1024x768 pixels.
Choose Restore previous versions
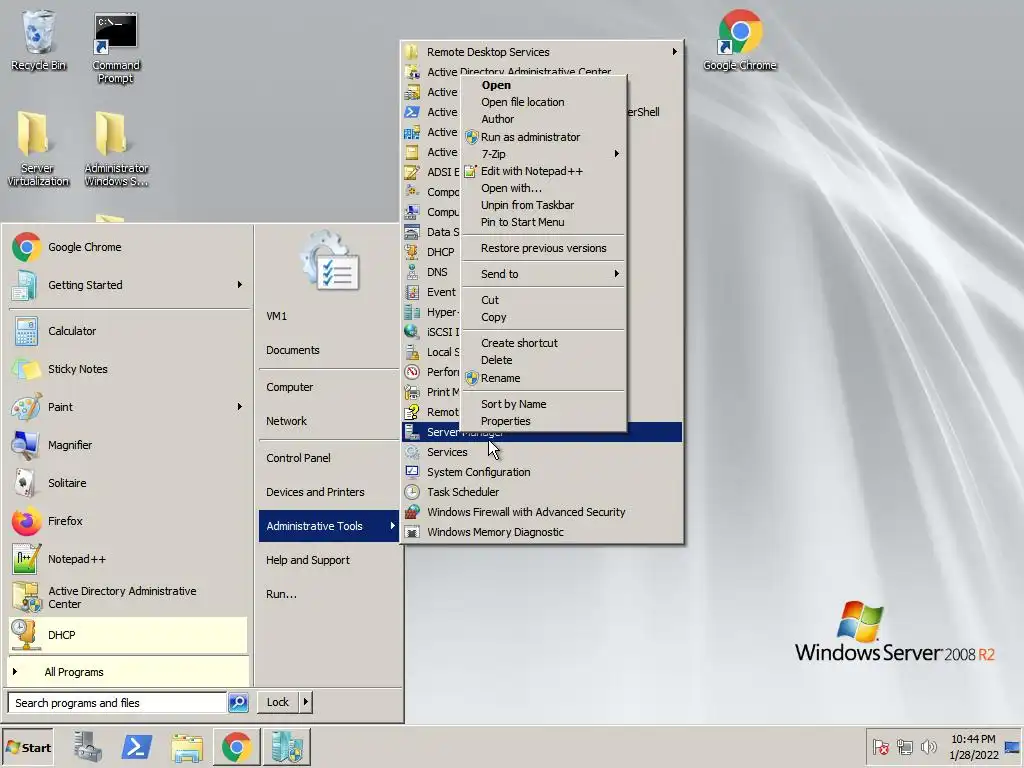pyautogui.click(x=543, y=248)
